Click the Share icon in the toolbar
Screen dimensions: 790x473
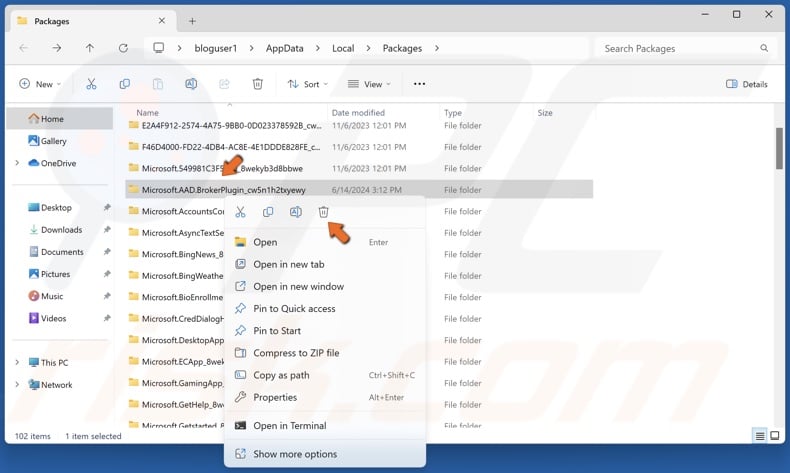coord(224,84)
